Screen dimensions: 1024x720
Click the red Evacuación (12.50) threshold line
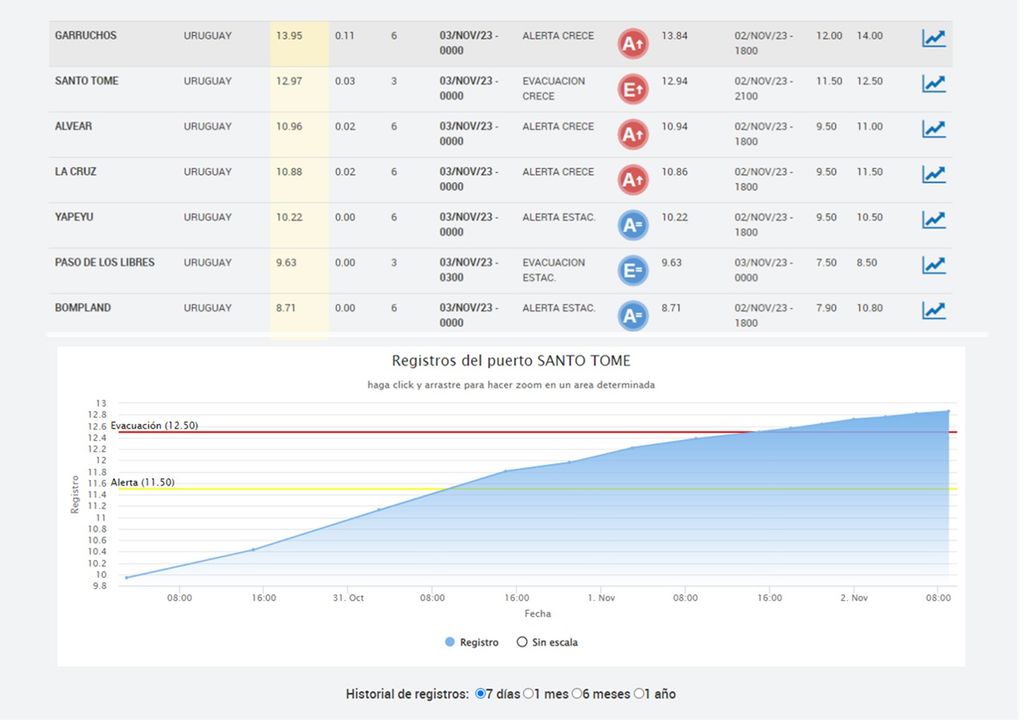(600, 432)
